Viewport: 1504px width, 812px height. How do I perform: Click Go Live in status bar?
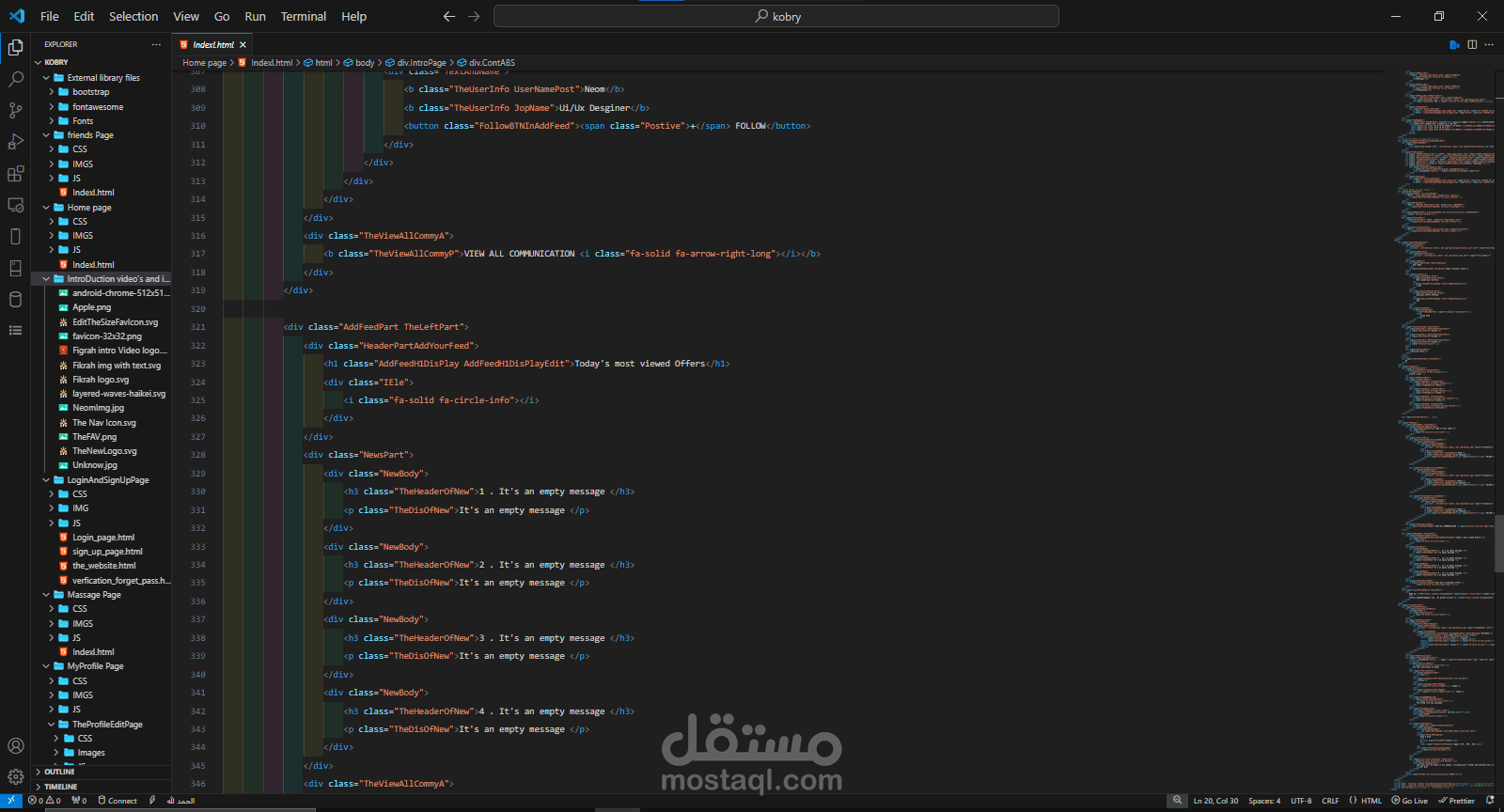tap(1410, 801)
